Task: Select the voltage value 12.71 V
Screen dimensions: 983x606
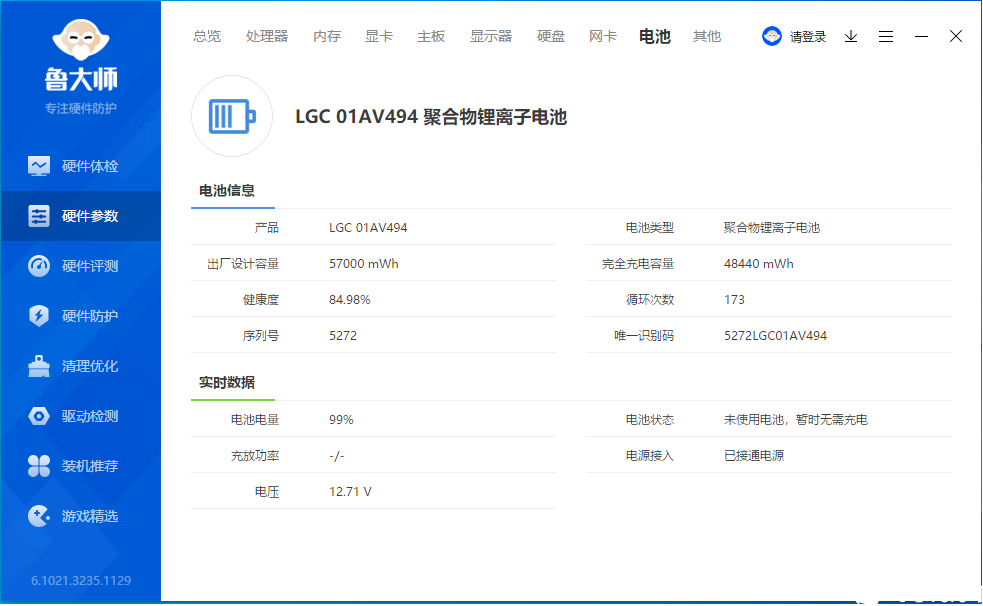Action: [x=350, y=492]
